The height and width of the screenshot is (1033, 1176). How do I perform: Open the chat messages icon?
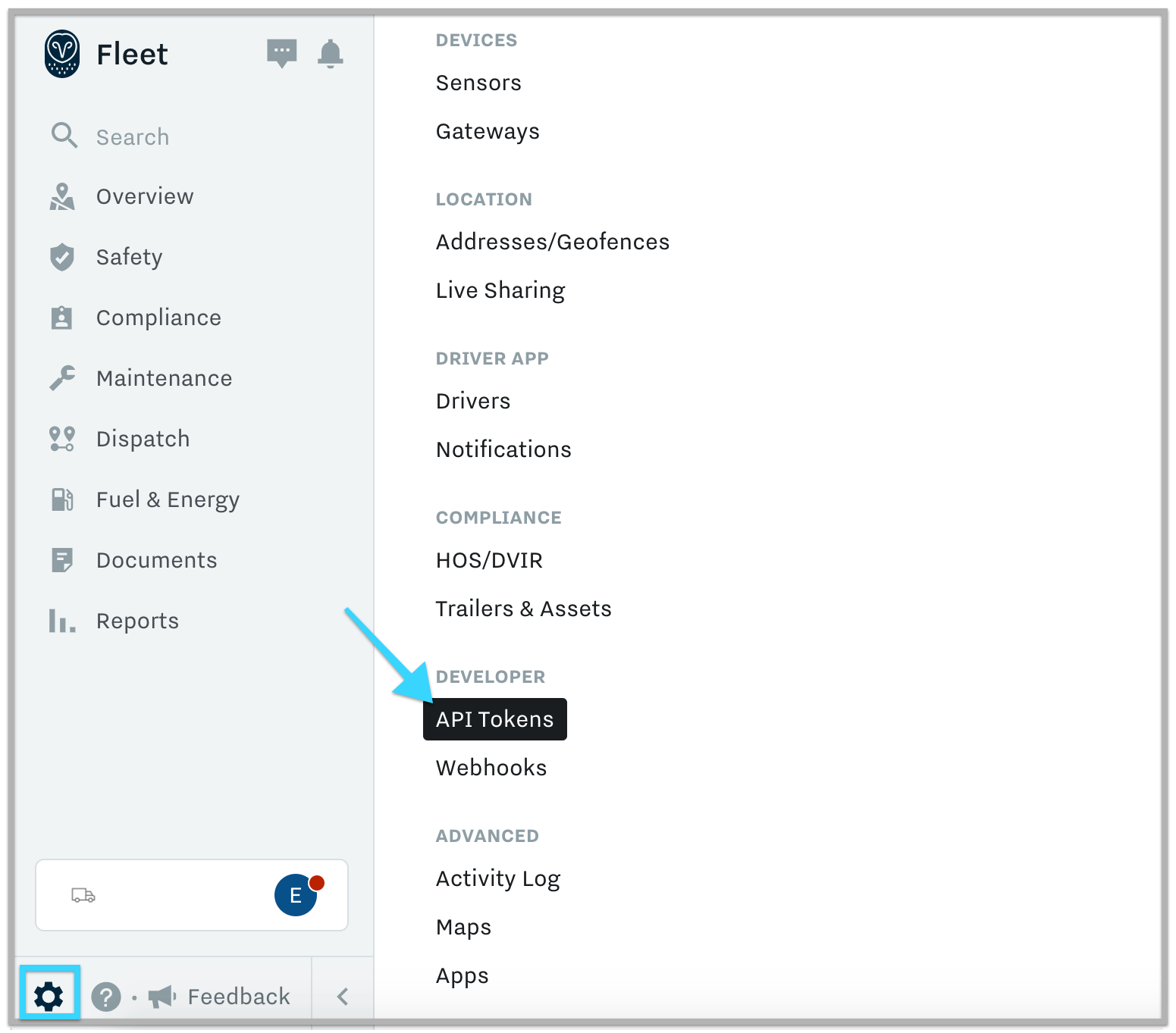click(x=281, y=53)
